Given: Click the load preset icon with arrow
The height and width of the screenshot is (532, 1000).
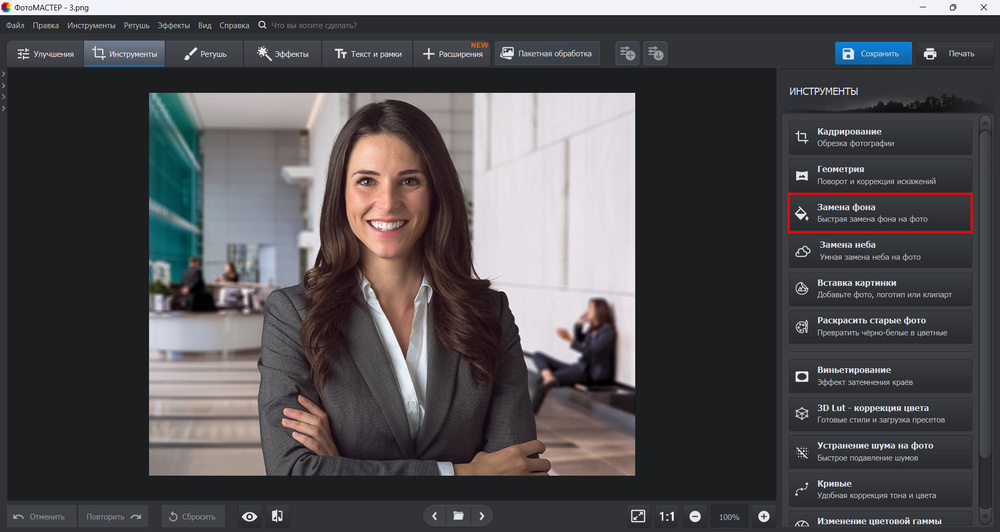Looking at the screenshot, I should (x=655, y=54).
